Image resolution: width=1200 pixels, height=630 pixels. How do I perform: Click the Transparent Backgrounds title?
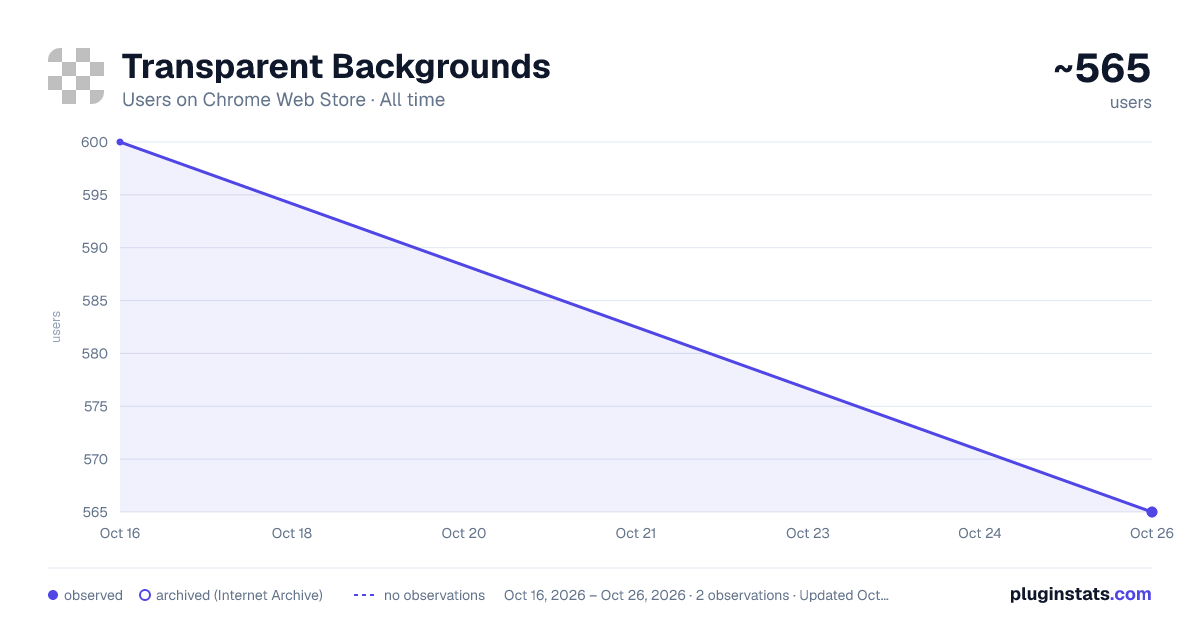click(x=336, y=67)
